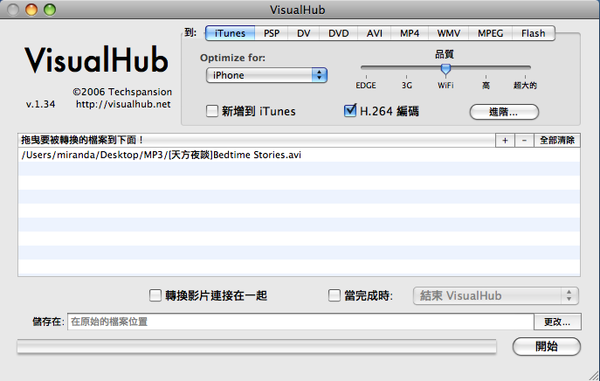Image resolution: width=600 pixels, height=381 pixels.
Task: Enable 轉換影片連接在一起 checkbox
Action: click(155, 295)
